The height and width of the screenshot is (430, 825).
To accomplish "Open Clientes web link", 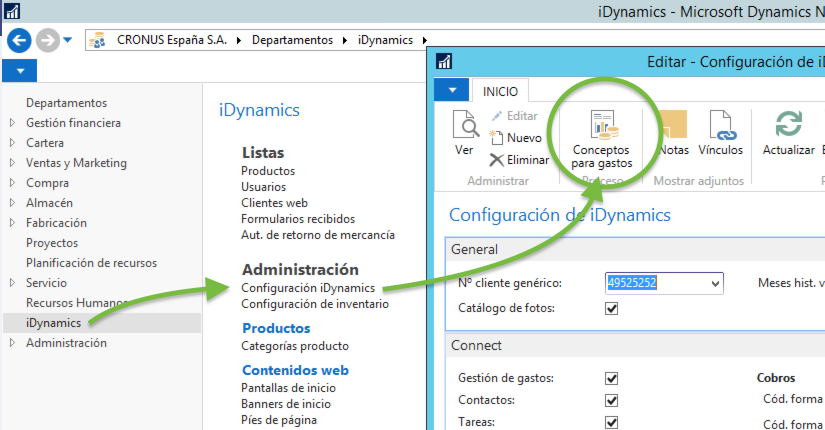I will (x=274, y=203).
